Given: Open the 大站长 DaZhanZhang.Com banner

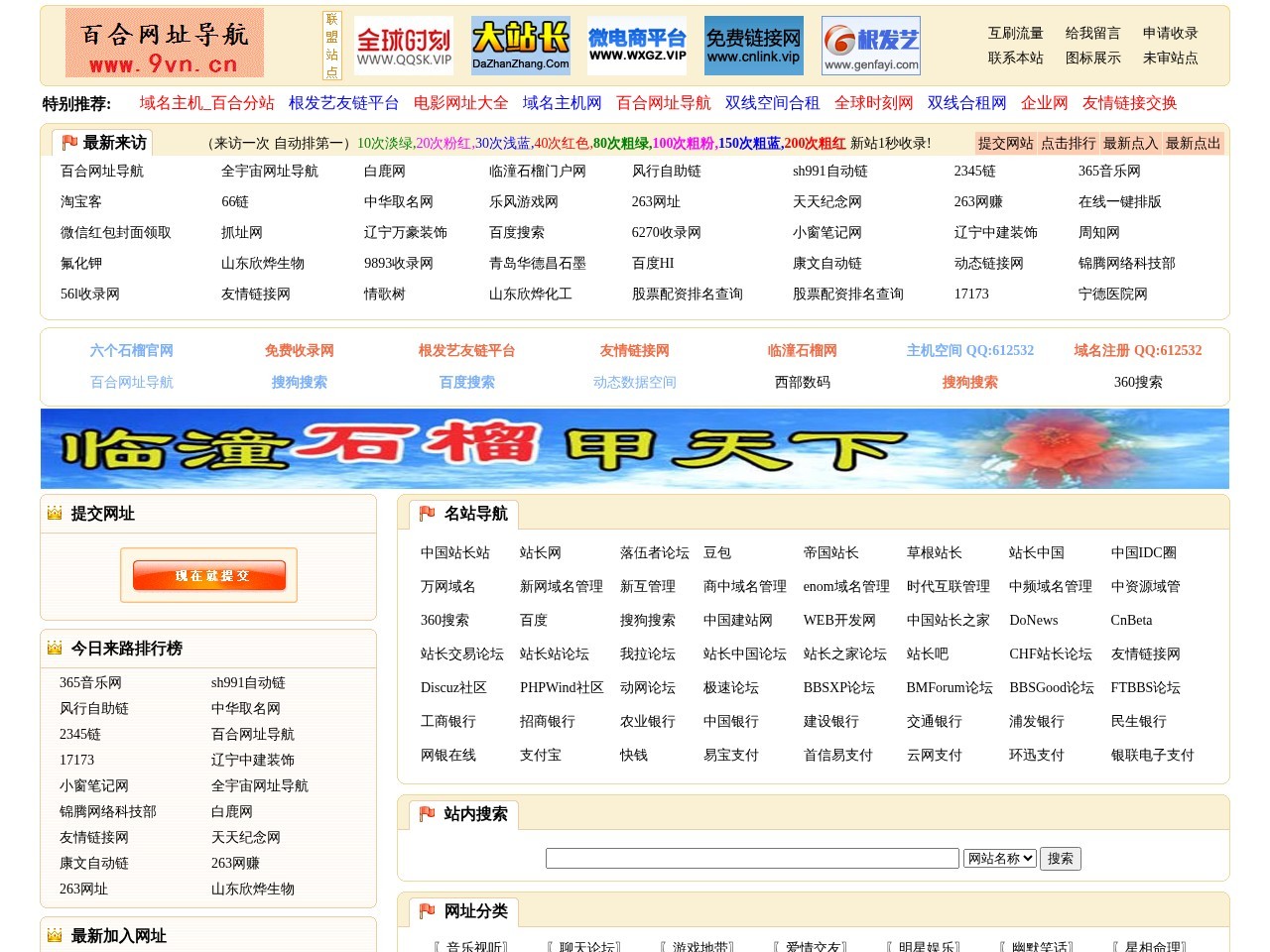Looking at the screenshot, I should tap(520, 46).
